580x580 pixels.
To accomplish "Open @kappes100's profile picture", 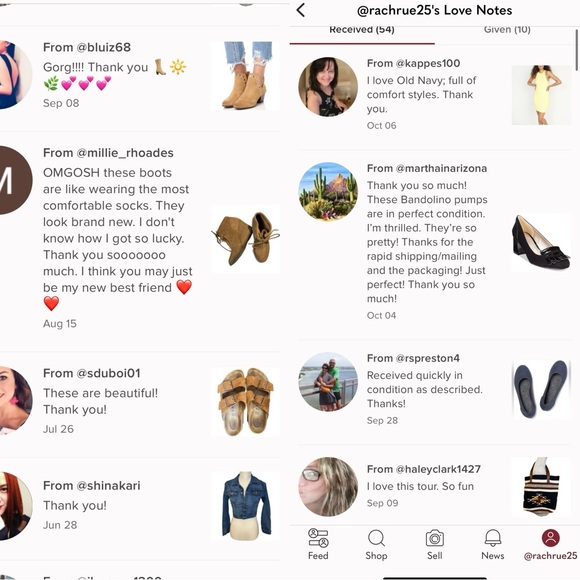I will pos(328,87).
